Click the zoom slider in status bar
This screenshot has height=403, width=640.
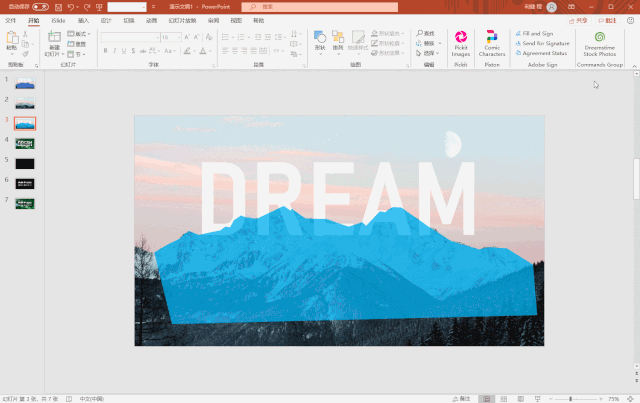click(x=571, y=399)
